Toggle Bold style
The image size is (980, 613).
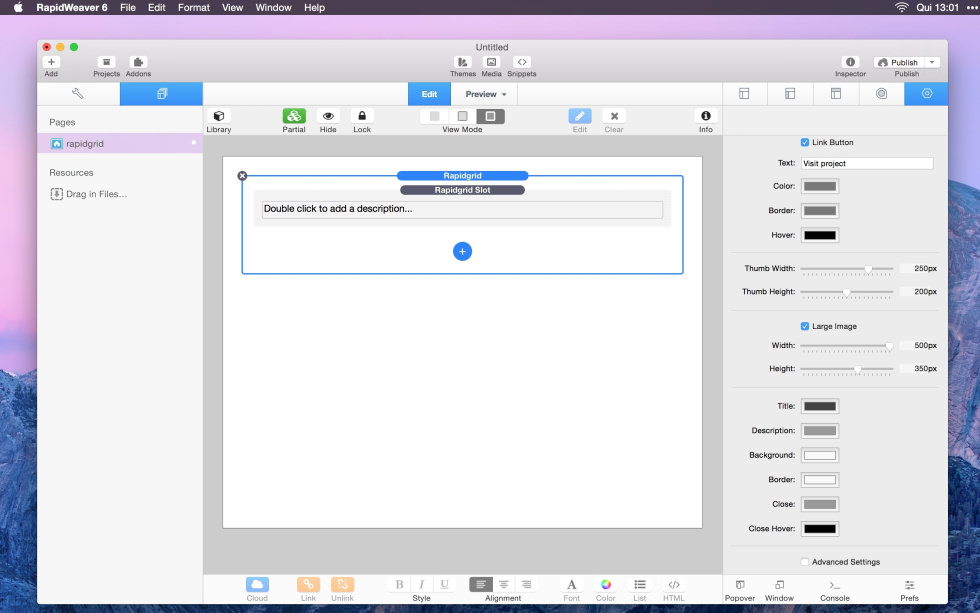pos(399,584)
